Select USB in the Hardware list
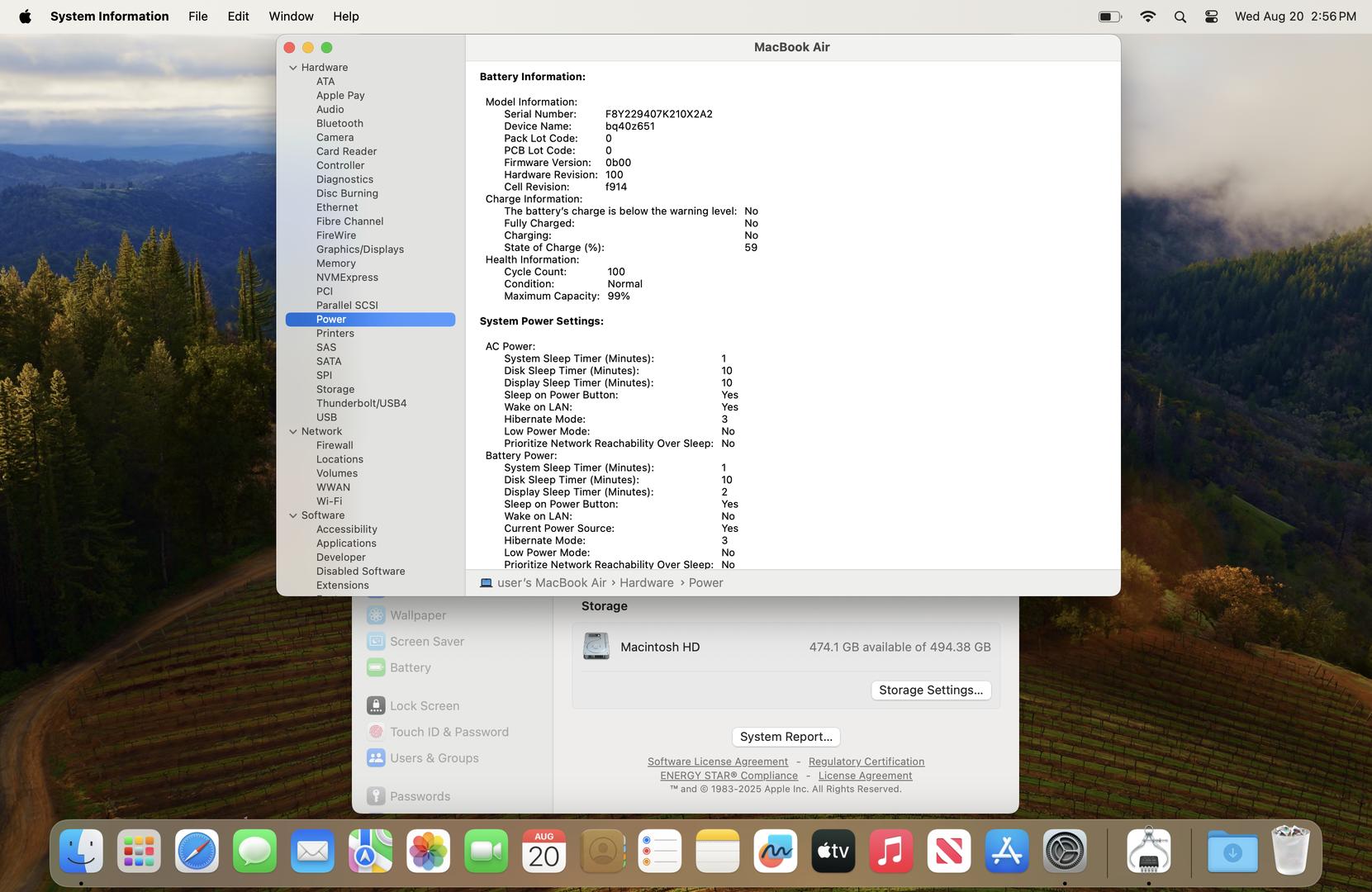This screenshot has height=892, width=1372. coord(326,418)
